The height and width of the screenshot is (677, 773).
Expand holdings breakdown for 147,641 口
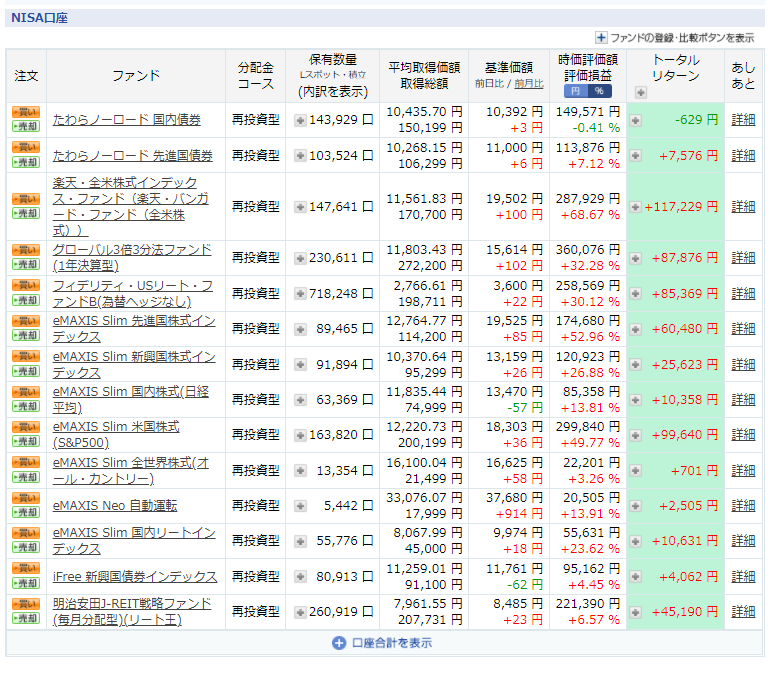click(300, 207)
